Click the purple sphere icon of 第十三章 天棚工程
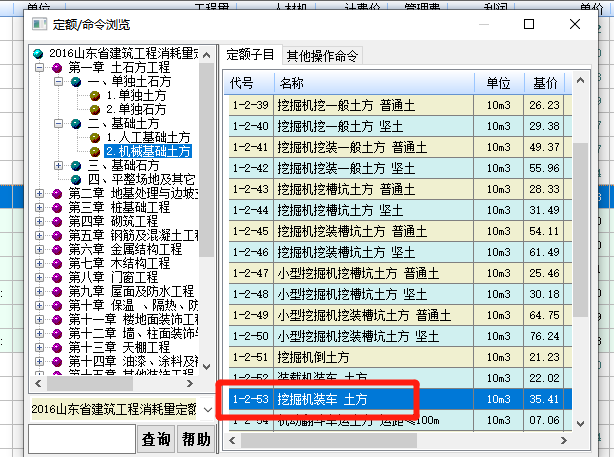This screenshot has width=614, height=457. click(57, 347)
